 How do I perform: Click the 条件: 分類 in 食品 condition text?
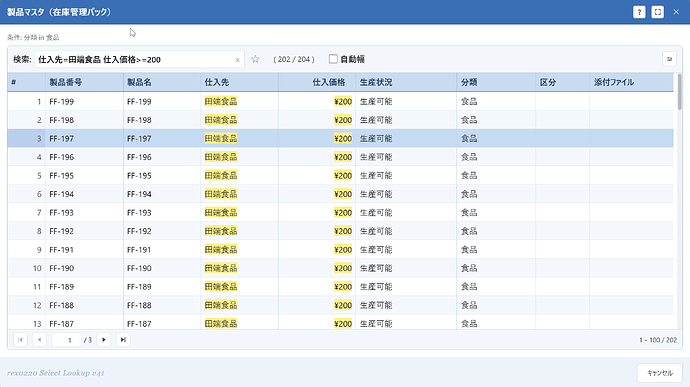coord(33,37)
